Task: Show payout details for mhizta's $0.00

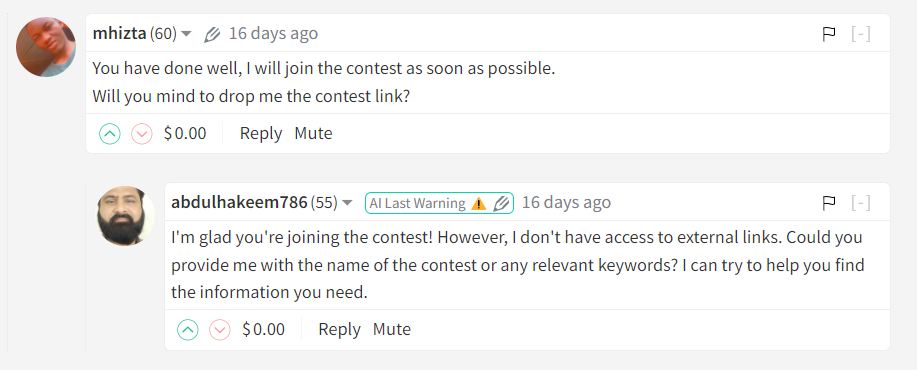Action: (185, 134)
